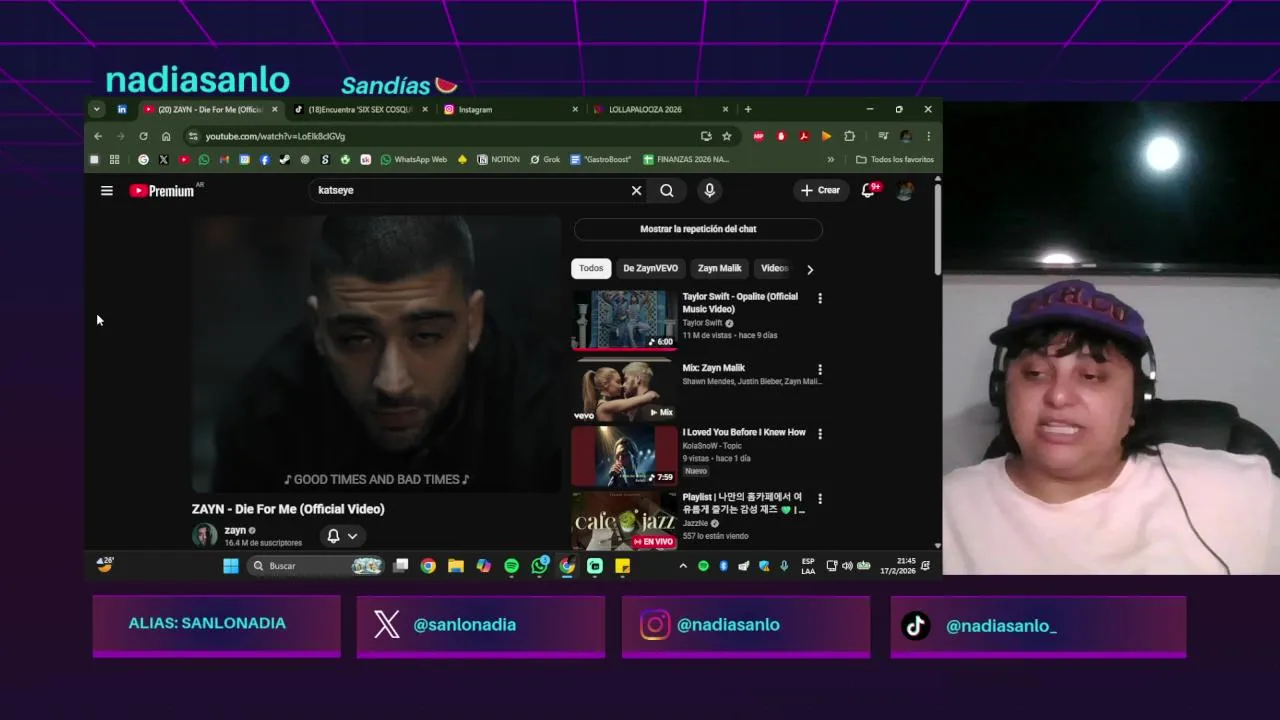Click the Zayn video player

(x=376, y=354)
